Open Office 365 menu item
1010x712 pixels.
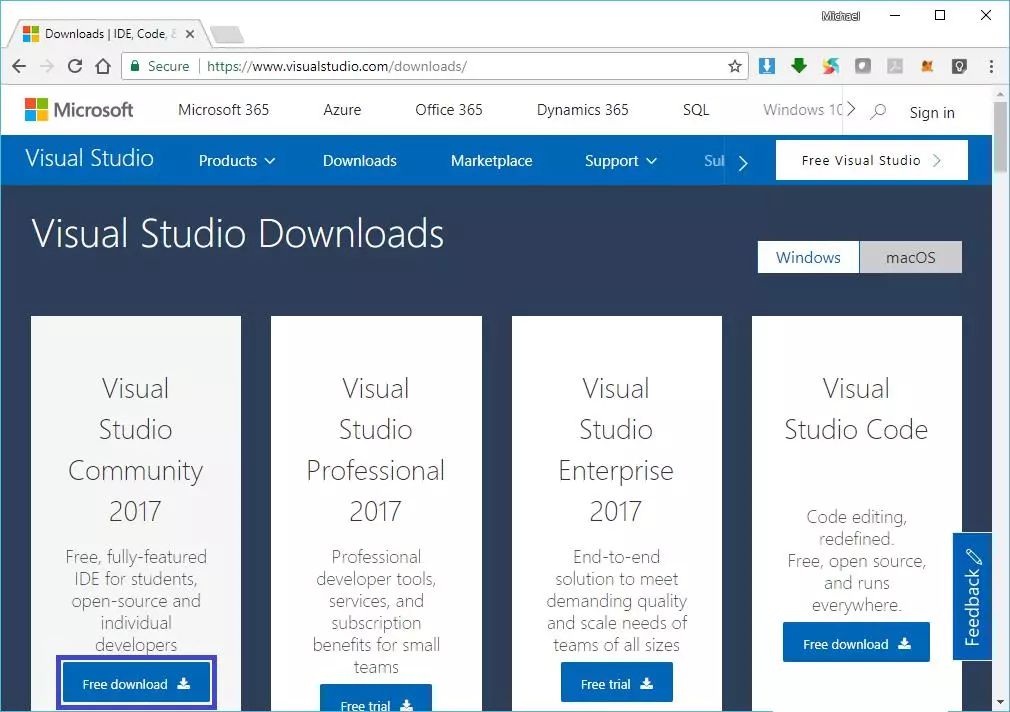tap(449, 110)
